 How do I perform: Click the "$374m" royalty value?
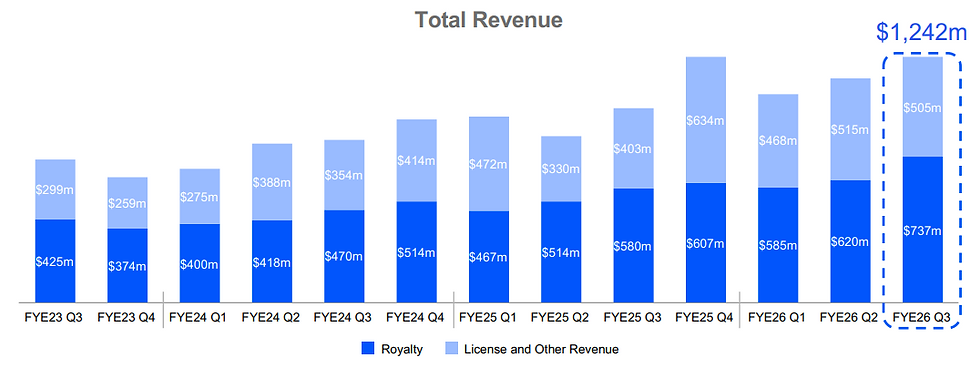[x=128, y=266]
